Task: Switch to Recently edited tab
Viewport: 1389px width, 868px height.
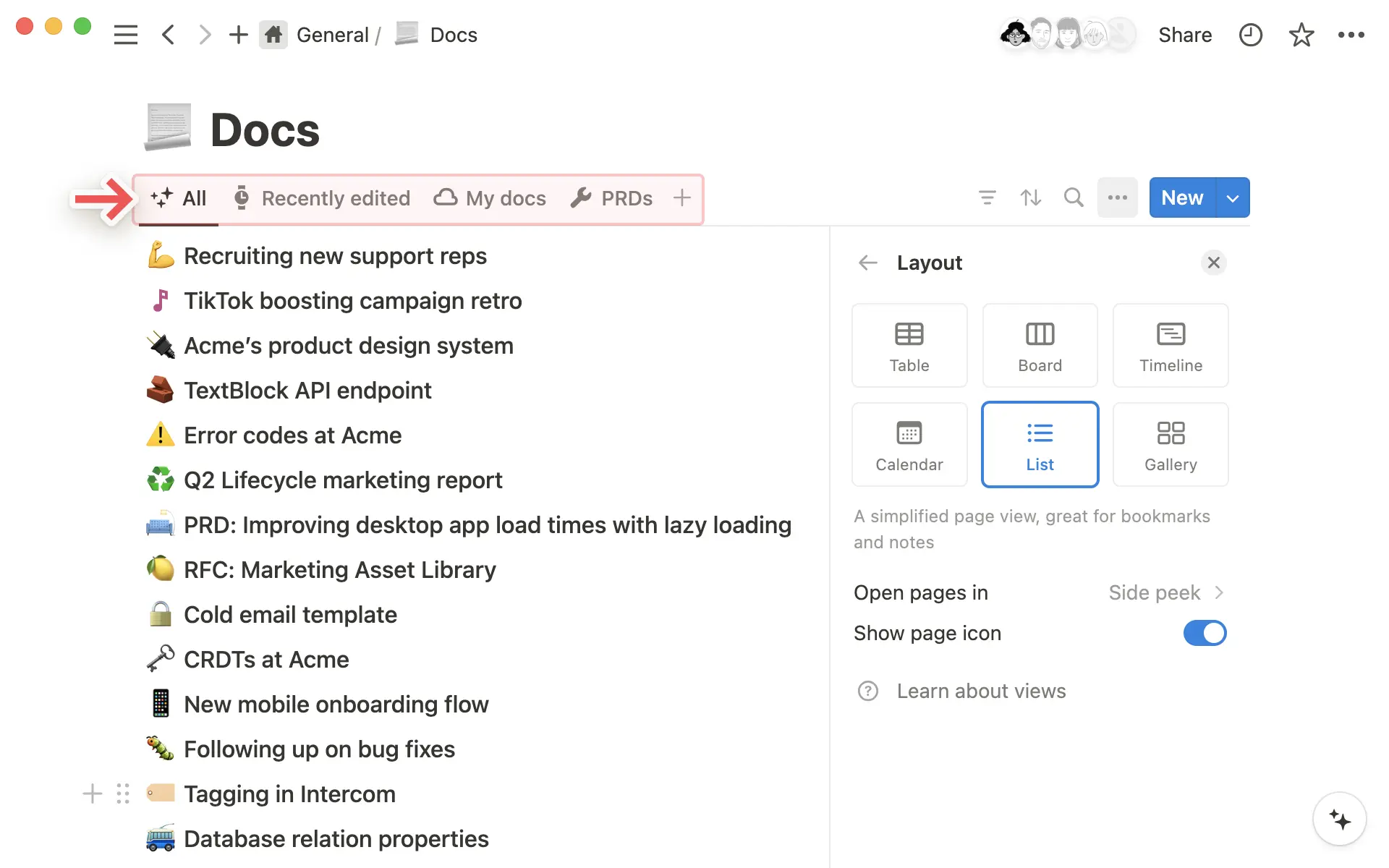Action: tap(323, 198)
